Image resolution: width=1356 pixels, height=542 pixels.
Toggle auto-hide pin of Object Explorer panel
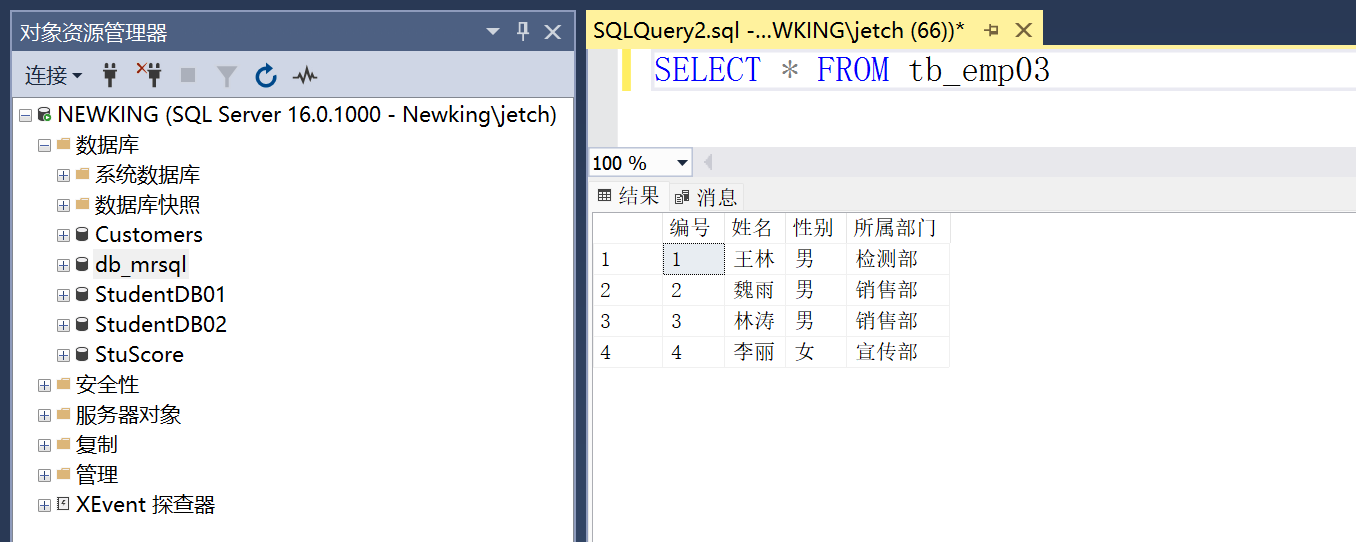(522, 32)
